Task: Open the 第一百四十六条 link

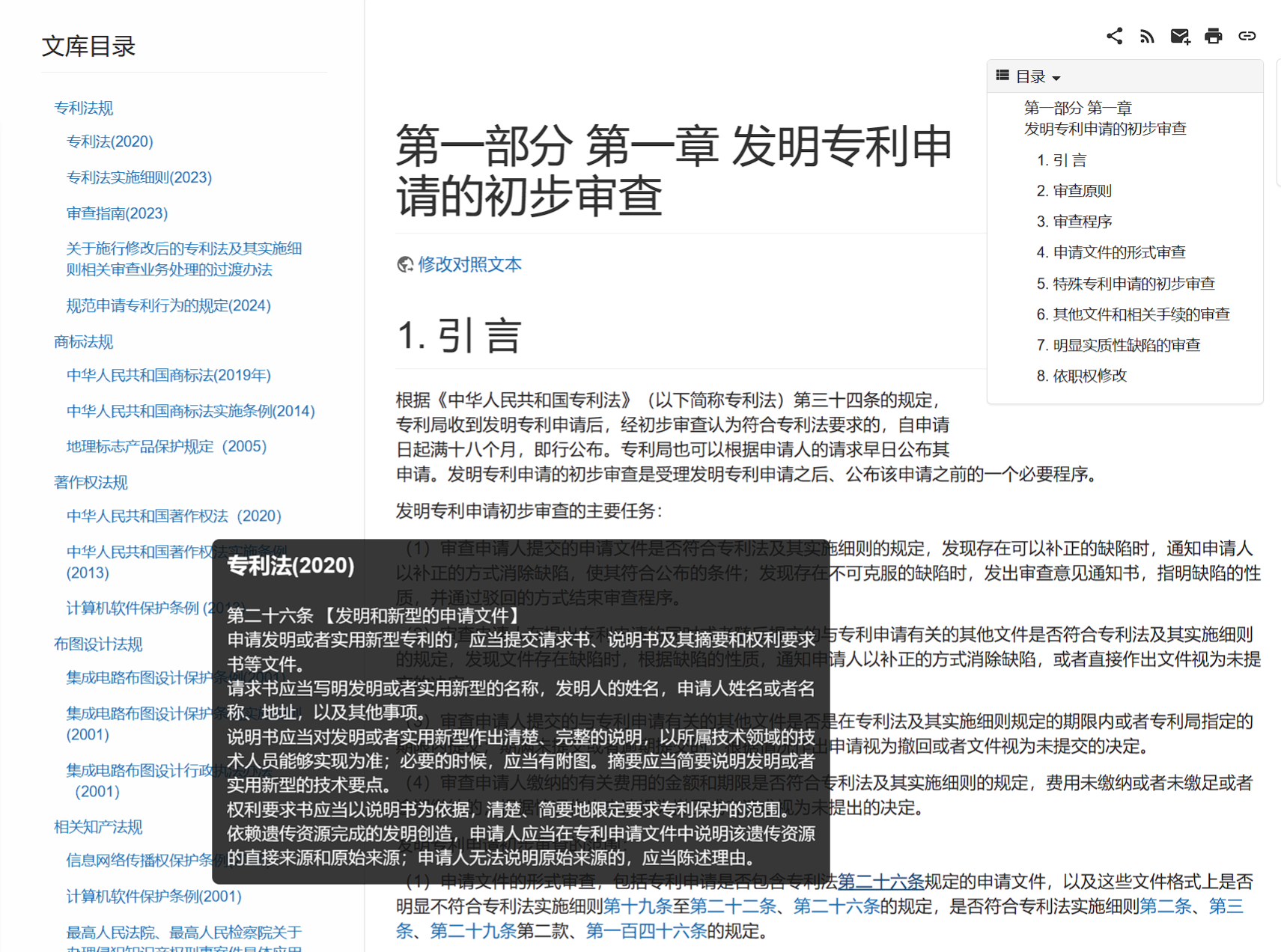Action: [x=646, y=931]
